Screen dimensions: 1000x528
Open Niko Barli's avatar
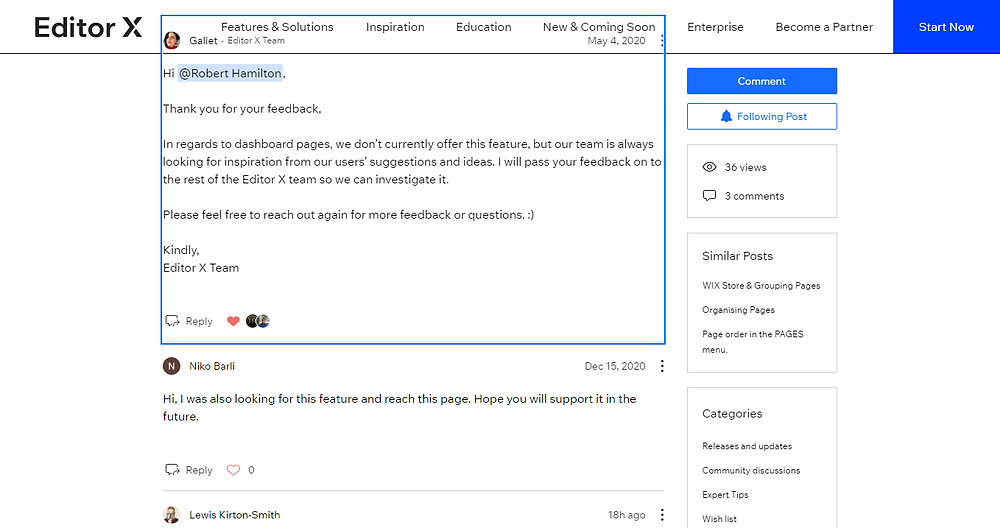172,366
